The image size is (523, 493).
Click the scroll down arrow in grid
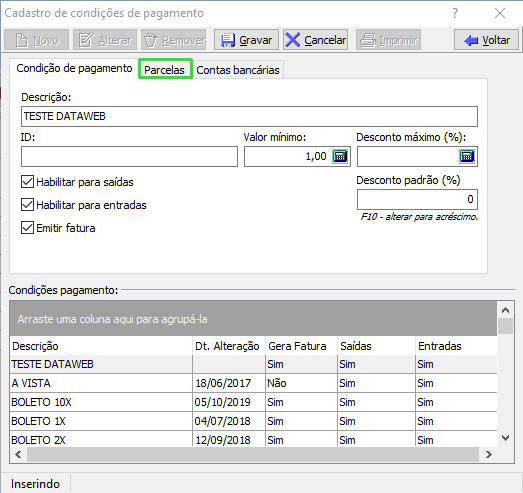pos(505,438)
